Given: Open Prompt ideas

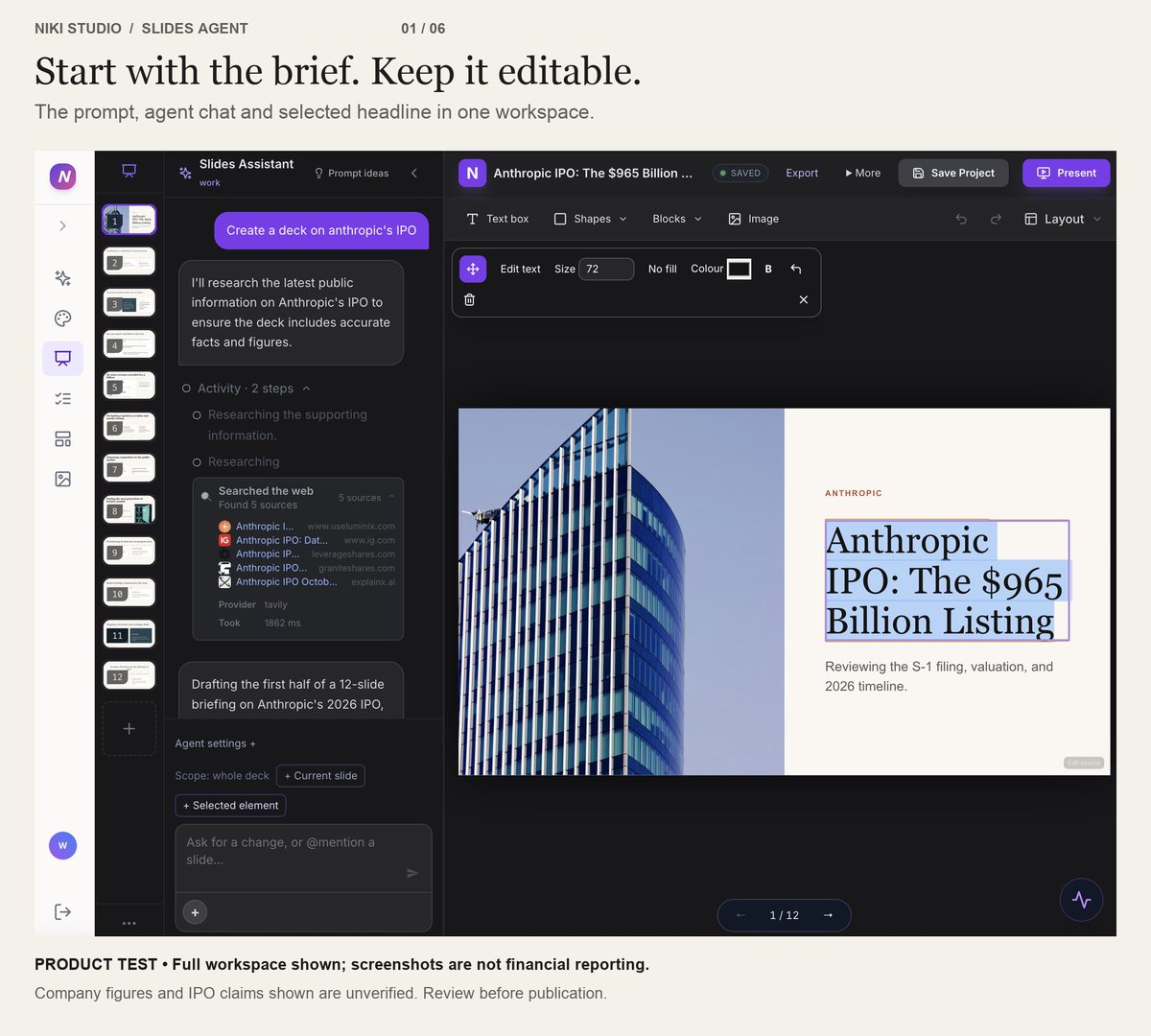Looking at the screenshot, I should [x=351, y=174].
